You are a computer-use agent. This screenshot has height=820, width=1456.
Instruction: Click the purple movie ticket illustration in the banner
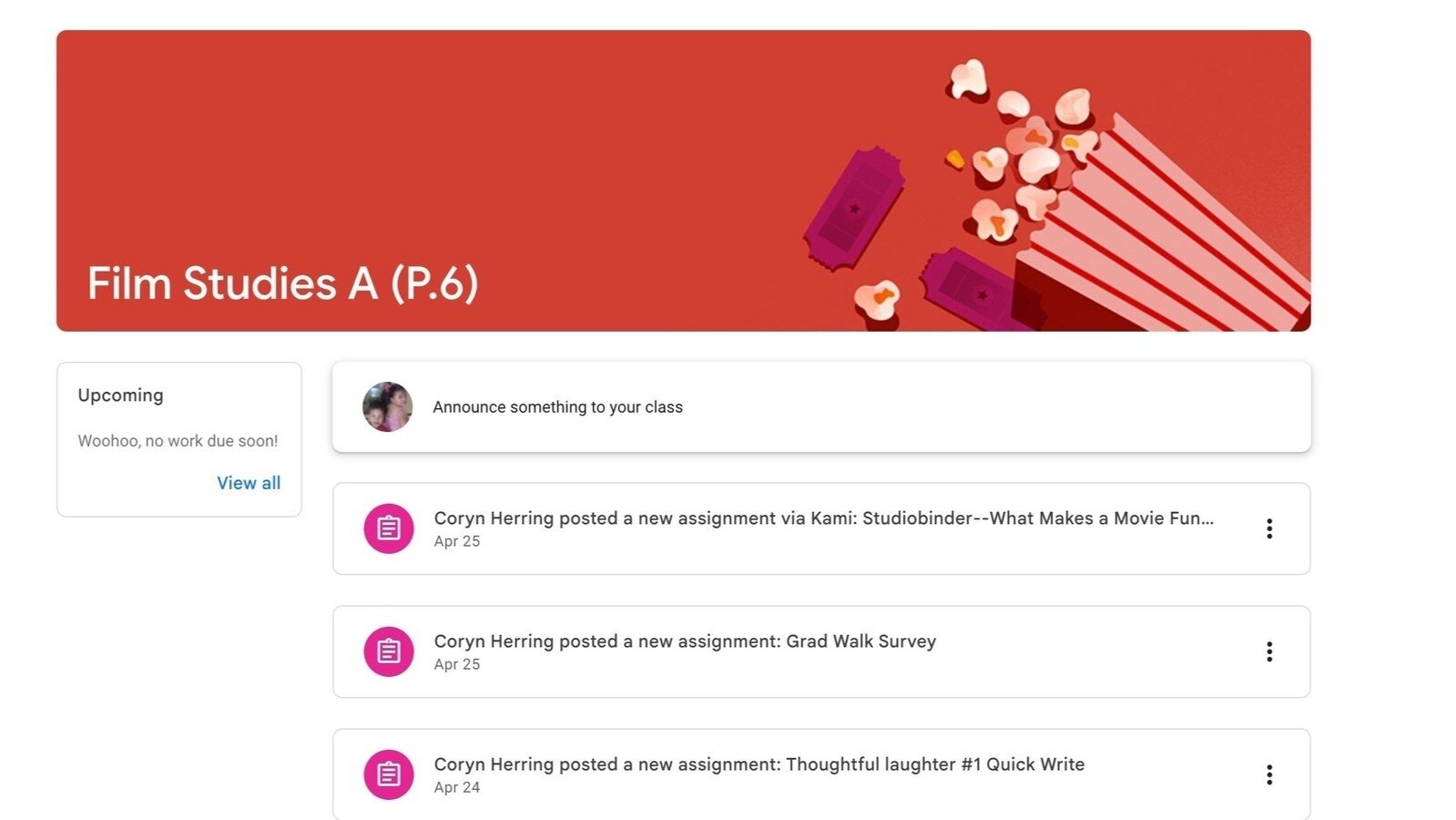(x=853, y=209)
